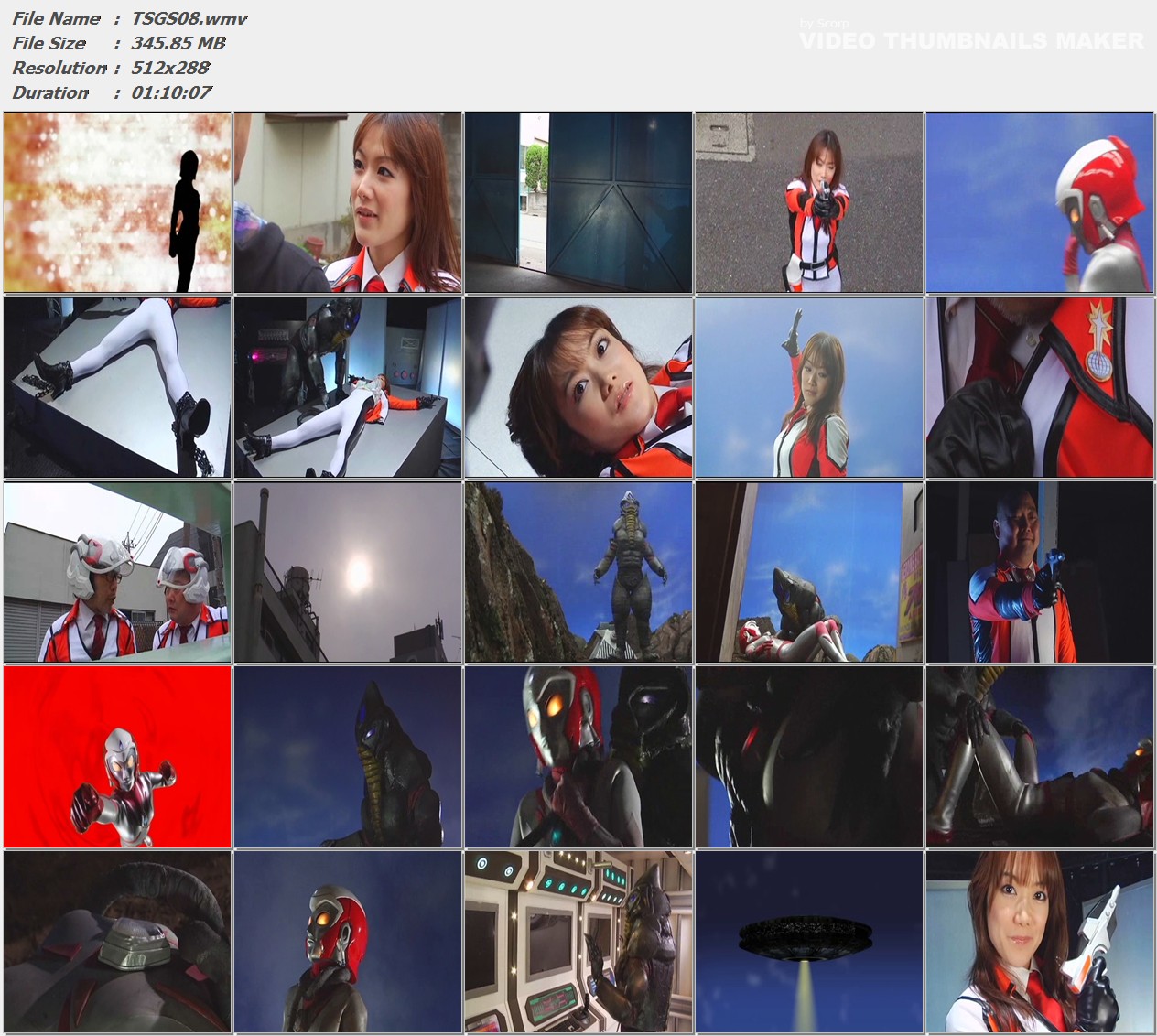Click the file name value TSGS08.wmv
The width and height of the screenshot is (1157, 1036).
(189, 18)
